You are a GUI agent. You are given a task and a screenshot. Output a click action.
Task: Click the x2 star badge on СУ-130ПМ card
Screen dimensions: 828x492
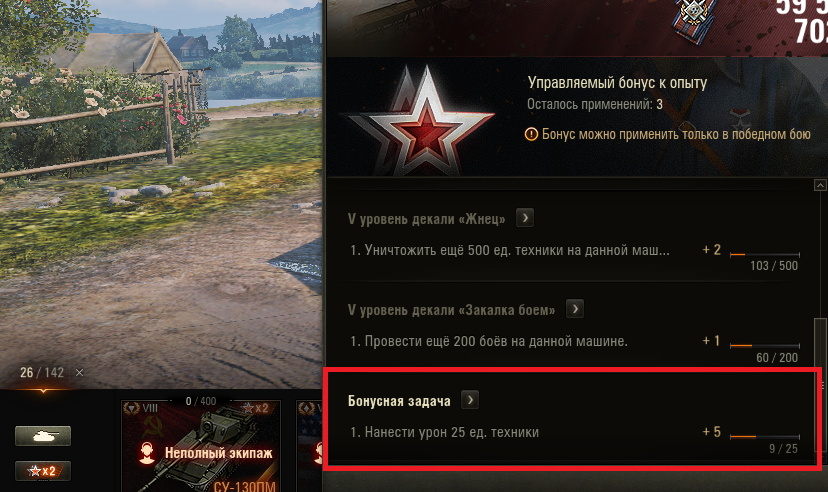pos(256,409)
